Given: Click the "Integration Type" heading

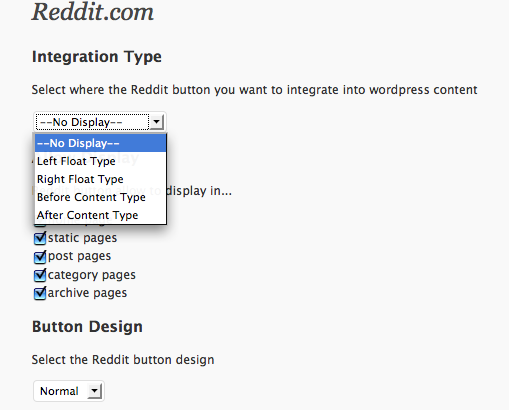Looking at the screenshot, I should click(97, 56).
